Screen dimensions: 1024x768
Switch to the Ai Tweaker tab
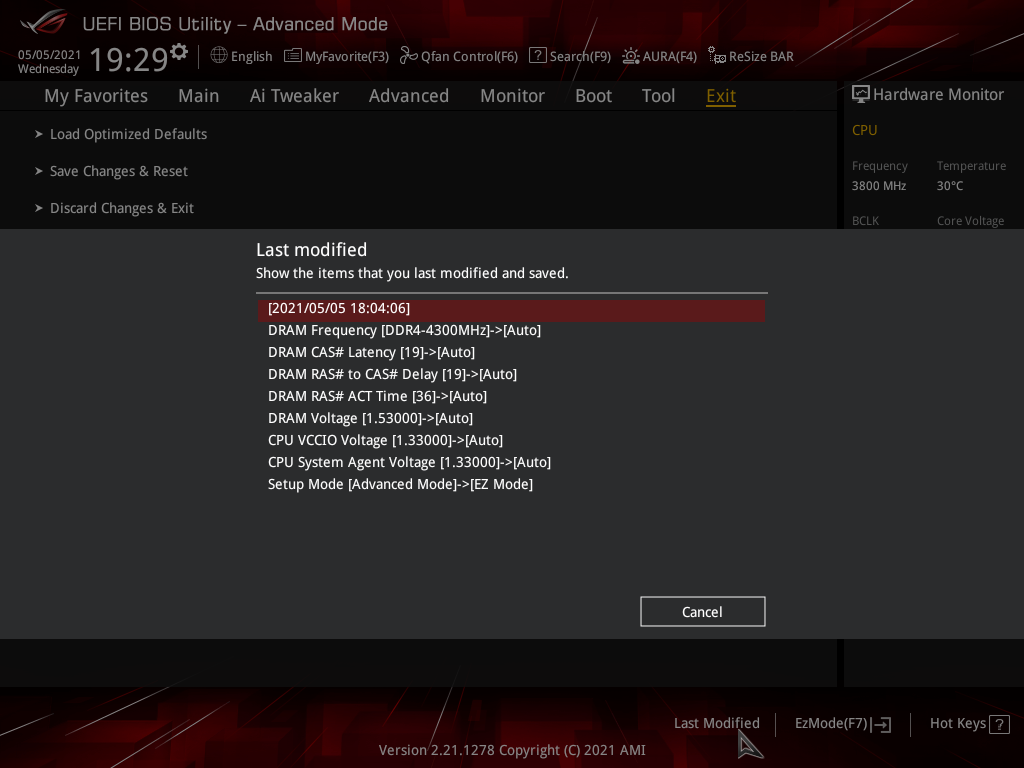[294, 96]
